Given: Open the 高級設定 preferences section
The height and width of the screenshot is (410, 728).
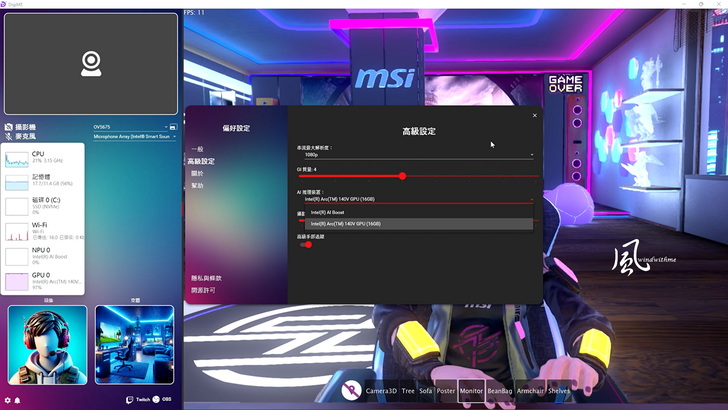Looking at the screenshot, I should click(x=201, y=161).
